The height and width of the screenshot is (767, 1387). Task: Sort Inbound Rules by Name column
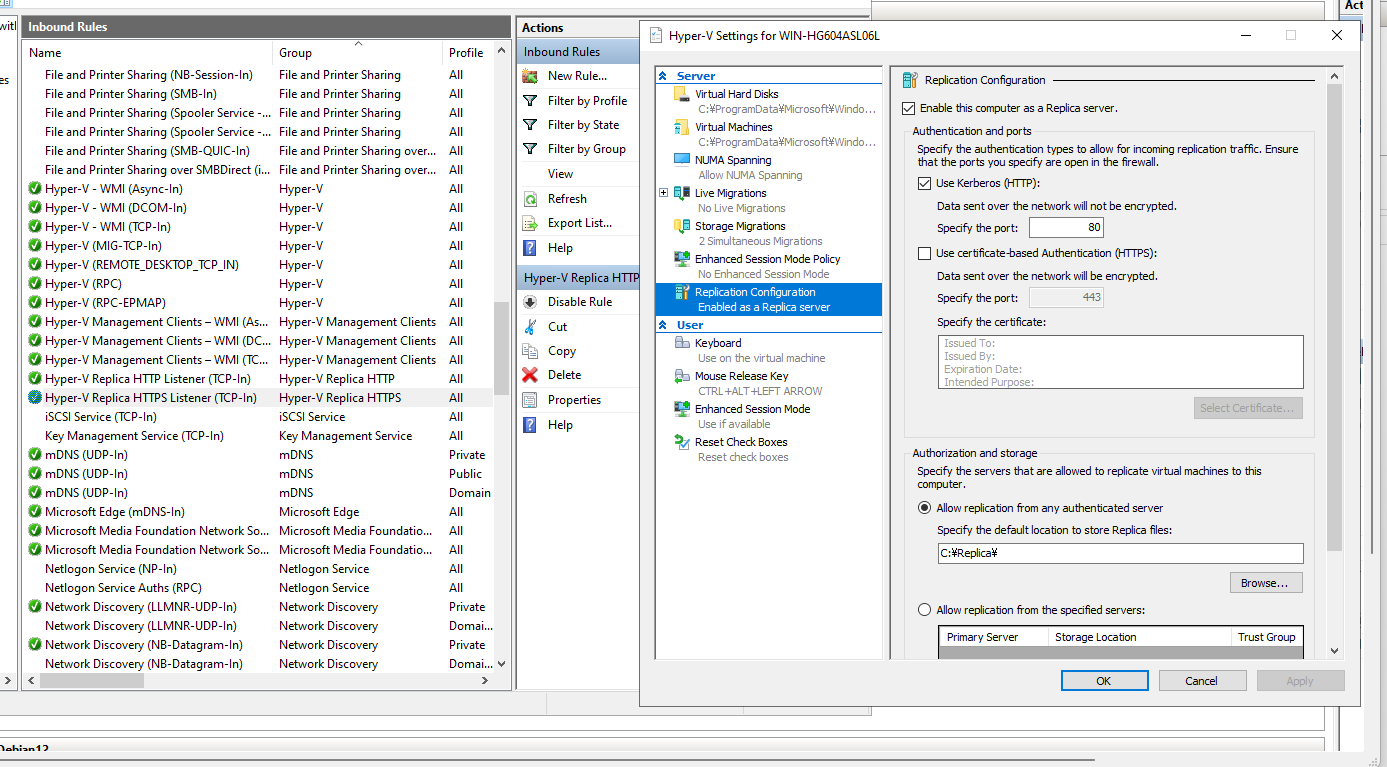pyautogui.click(x=147, y=53)
